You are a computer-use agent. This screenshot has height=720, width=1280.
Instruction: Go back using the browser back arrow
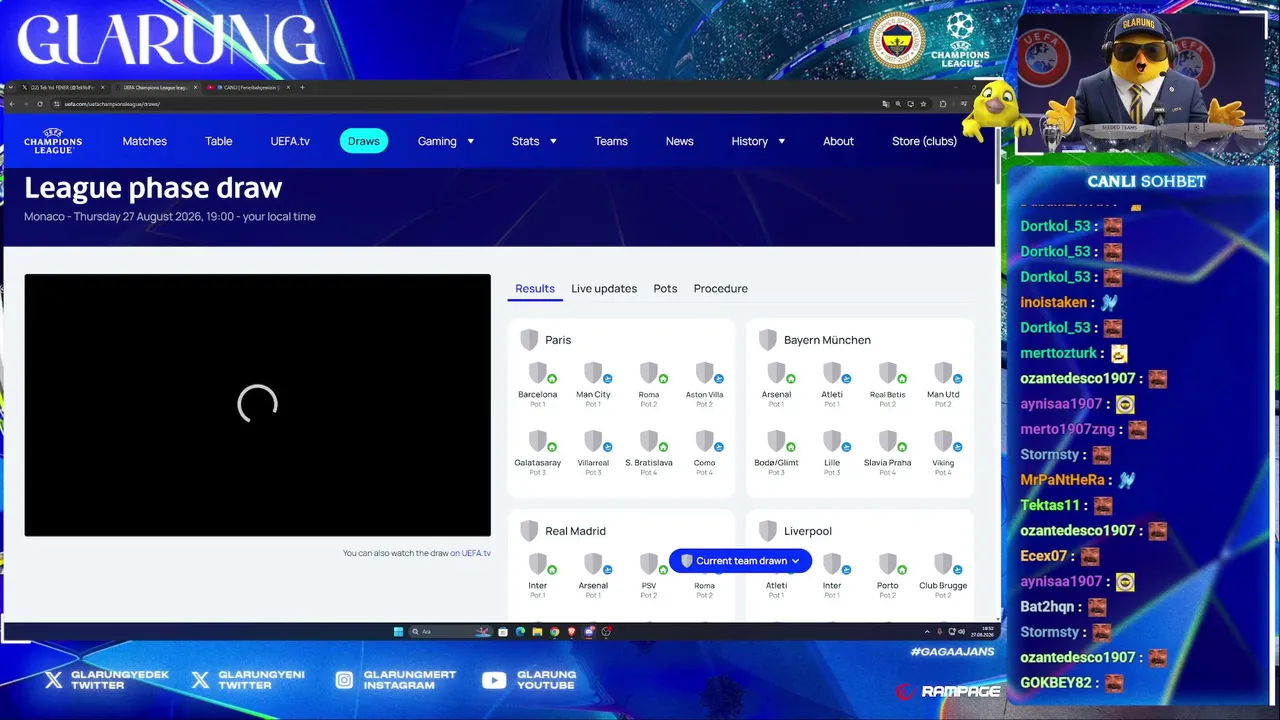pos(12,104)
